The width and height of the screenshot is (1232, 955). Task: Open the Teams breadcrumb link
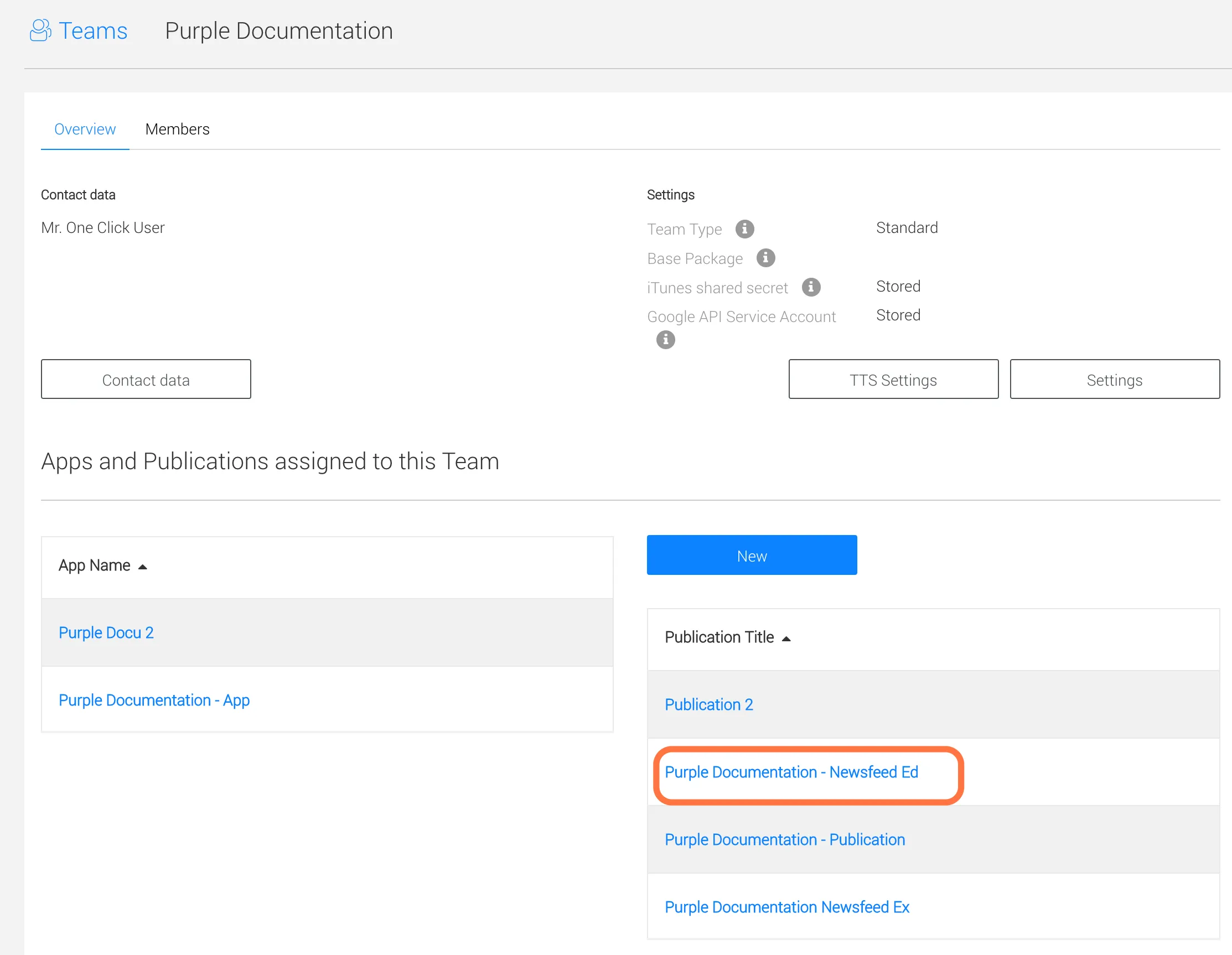[x=93, y=30]
